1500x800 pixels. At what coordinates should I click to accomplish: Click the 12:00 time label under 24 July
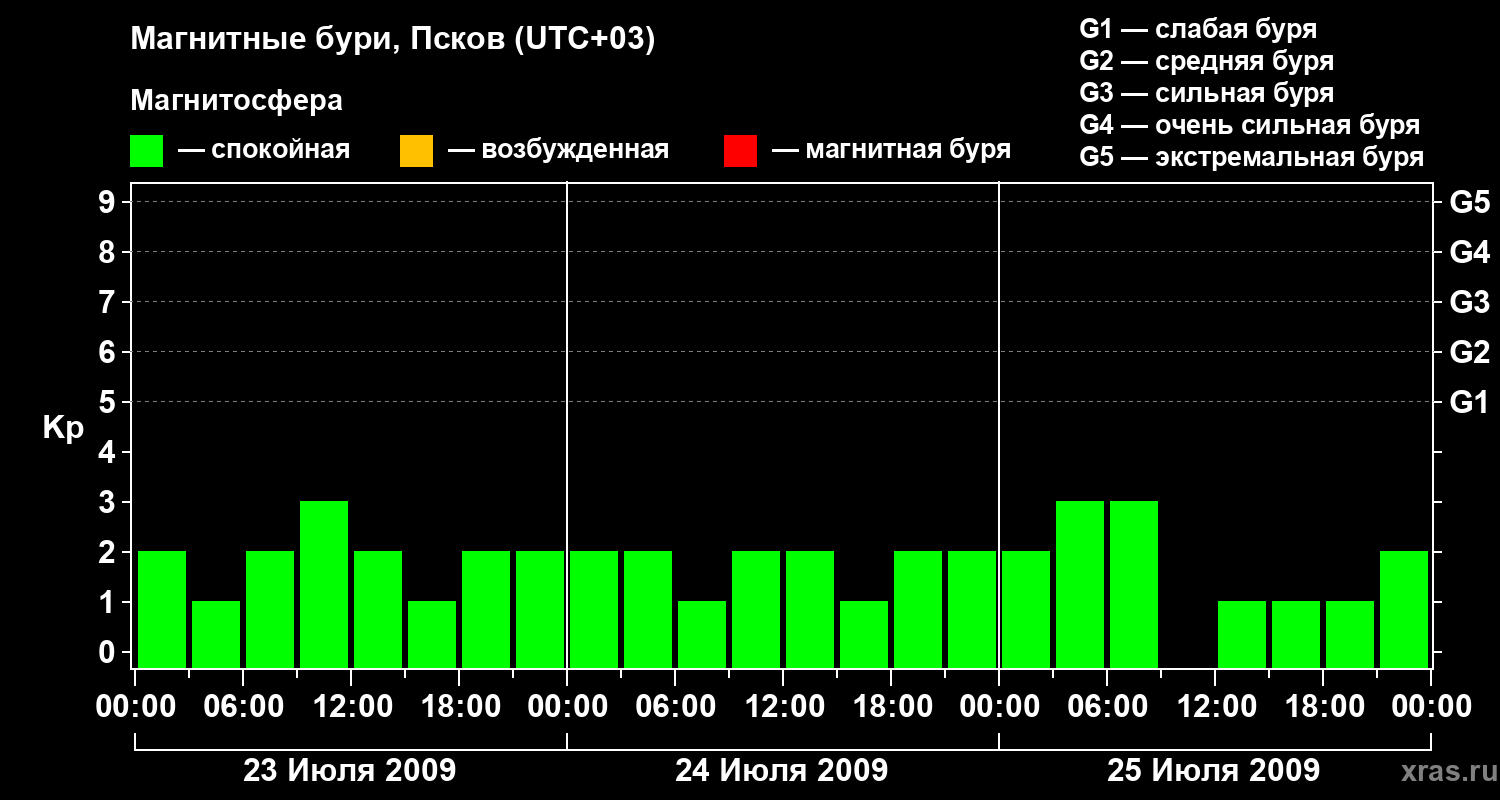click(783, 708)
